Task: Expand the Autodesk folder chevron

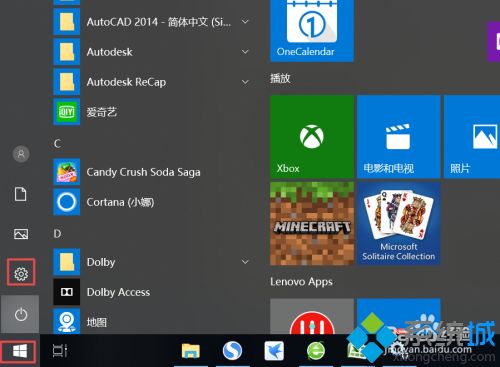Action: click(245, 52)
